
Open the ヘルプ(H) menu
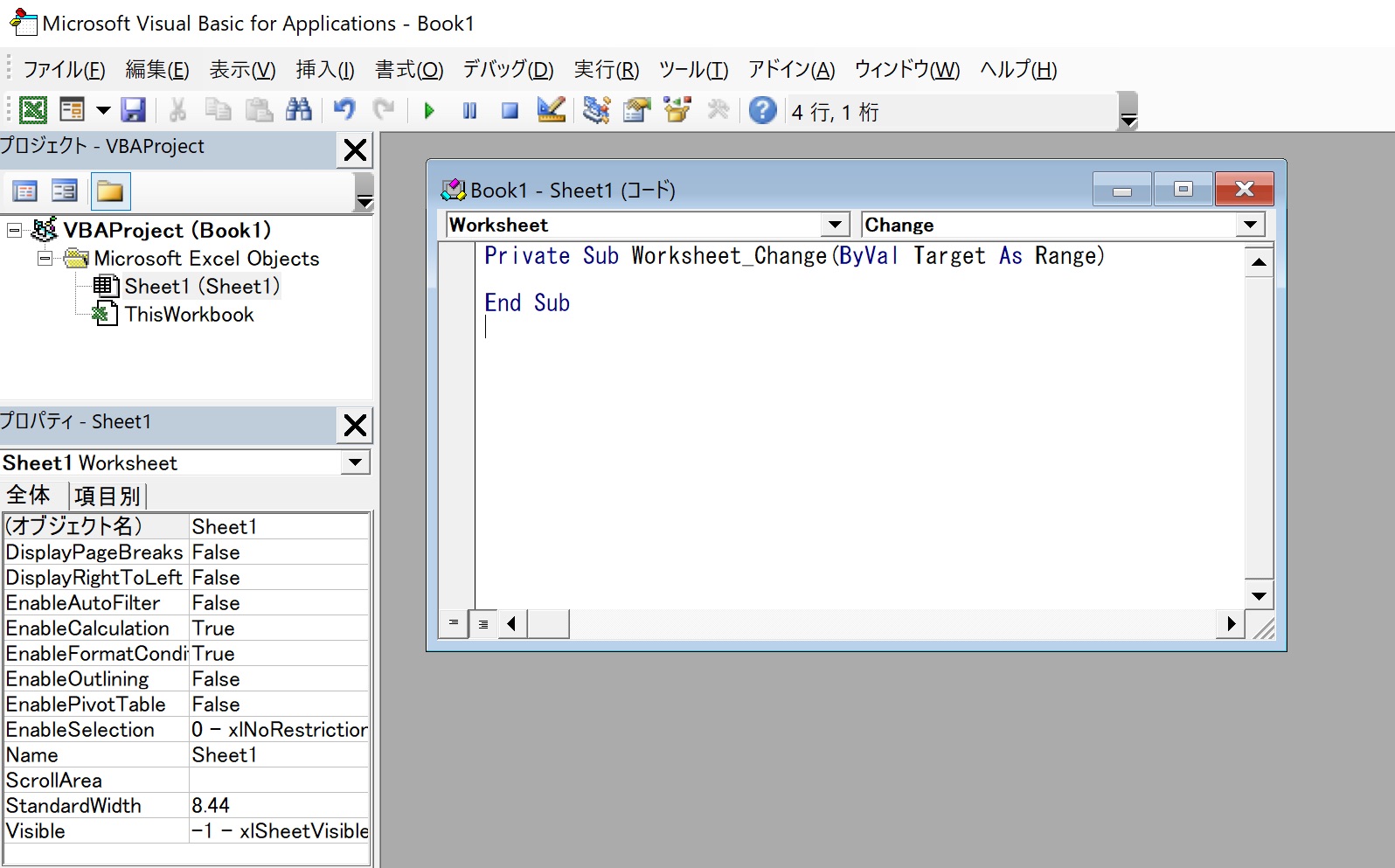pyautogui.click(x=1018, y=70)
